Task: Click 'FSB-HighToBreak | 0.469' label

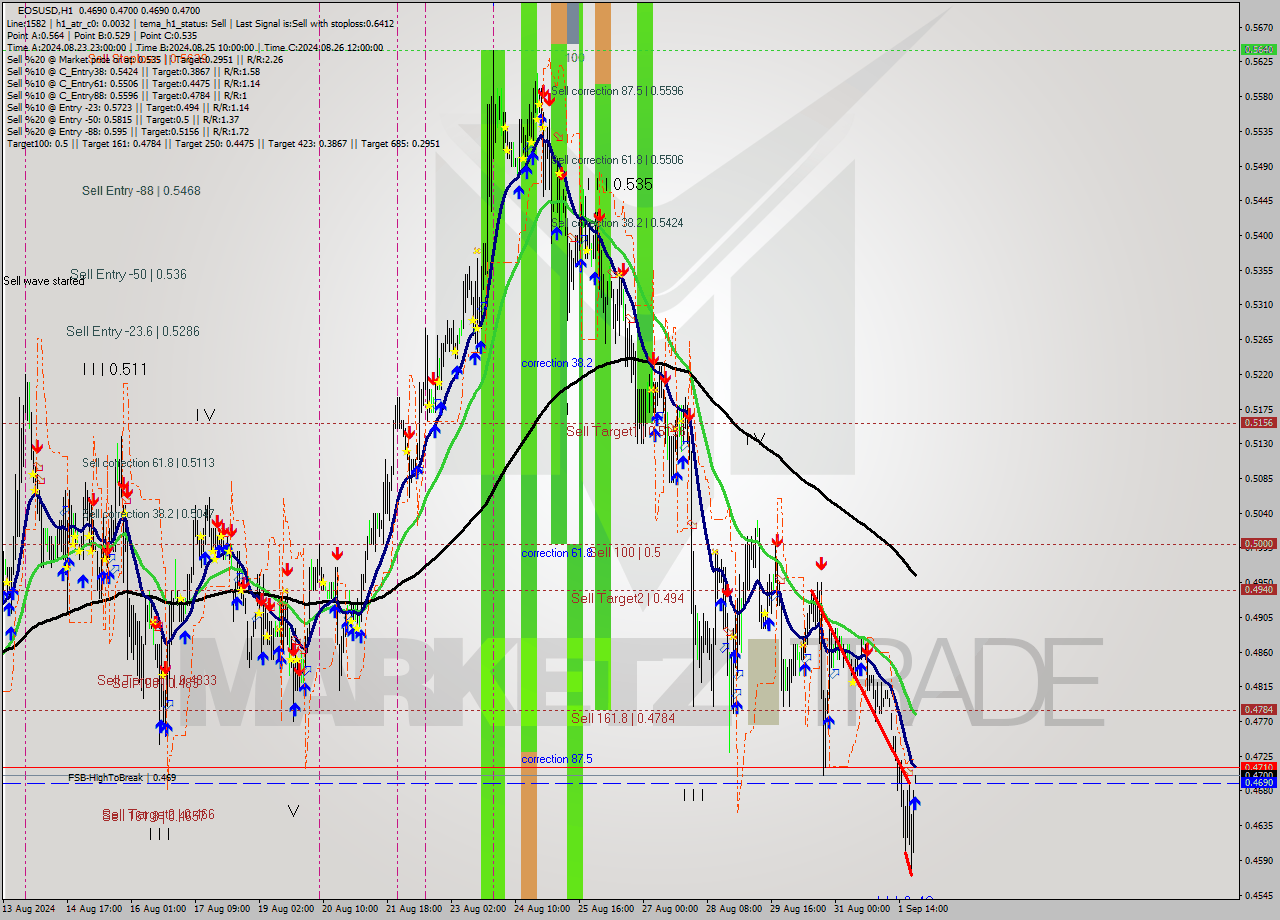Action: (122, 777)
